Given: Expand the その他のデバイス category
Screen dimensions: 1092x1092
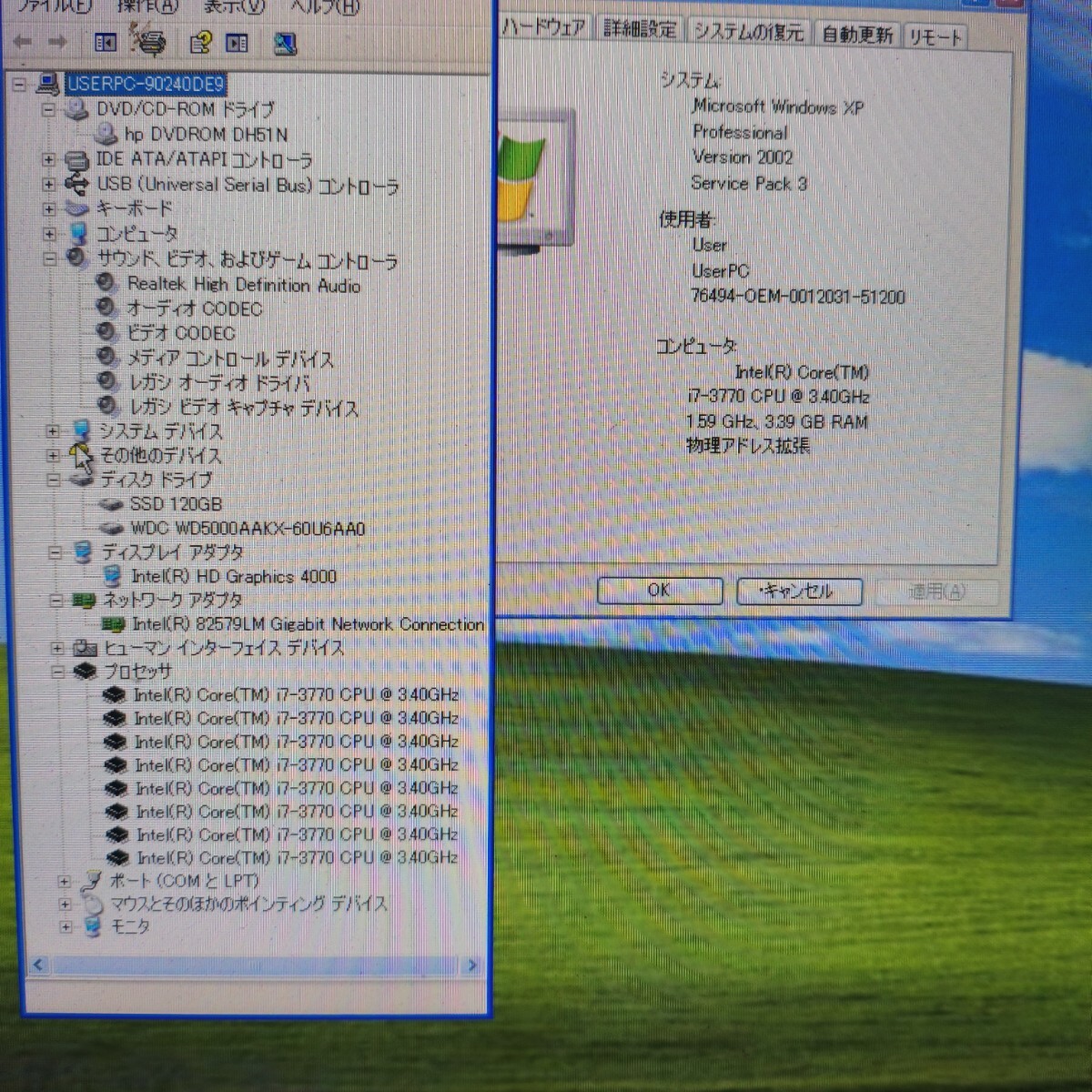Looking at the screenshot, I should 53,455.
